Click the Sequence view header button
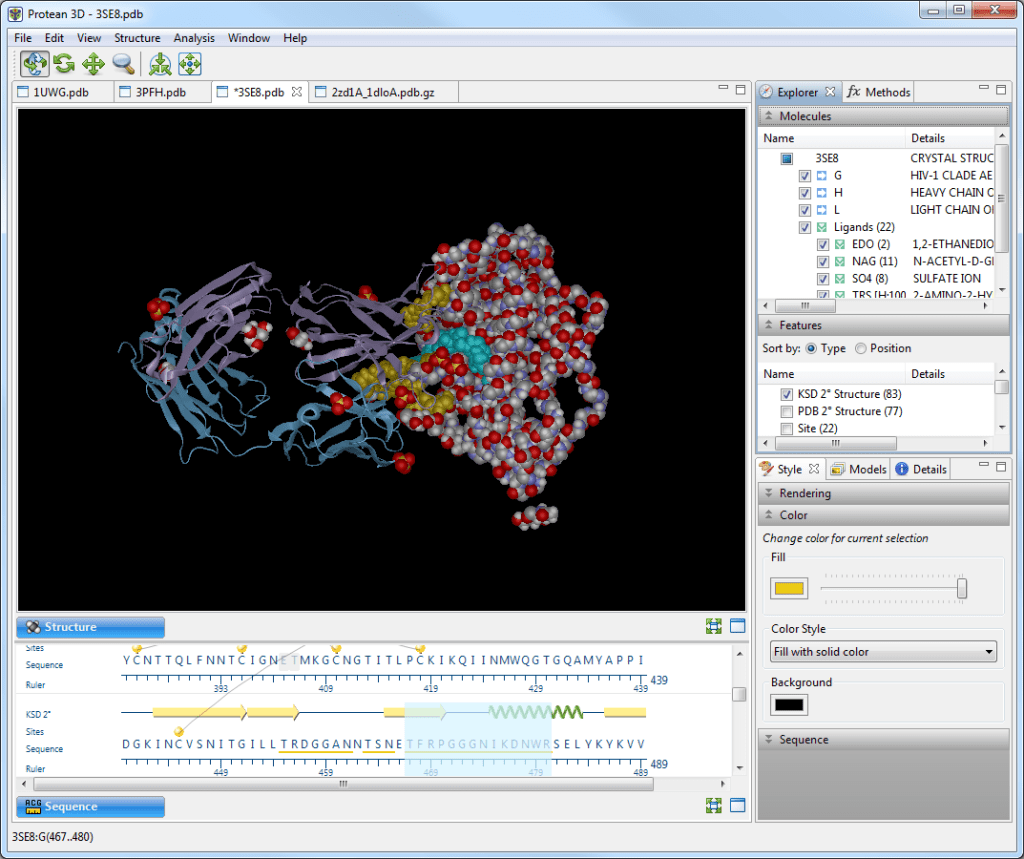This screenshot has width=1024, height=859. (x=90, y=806)
